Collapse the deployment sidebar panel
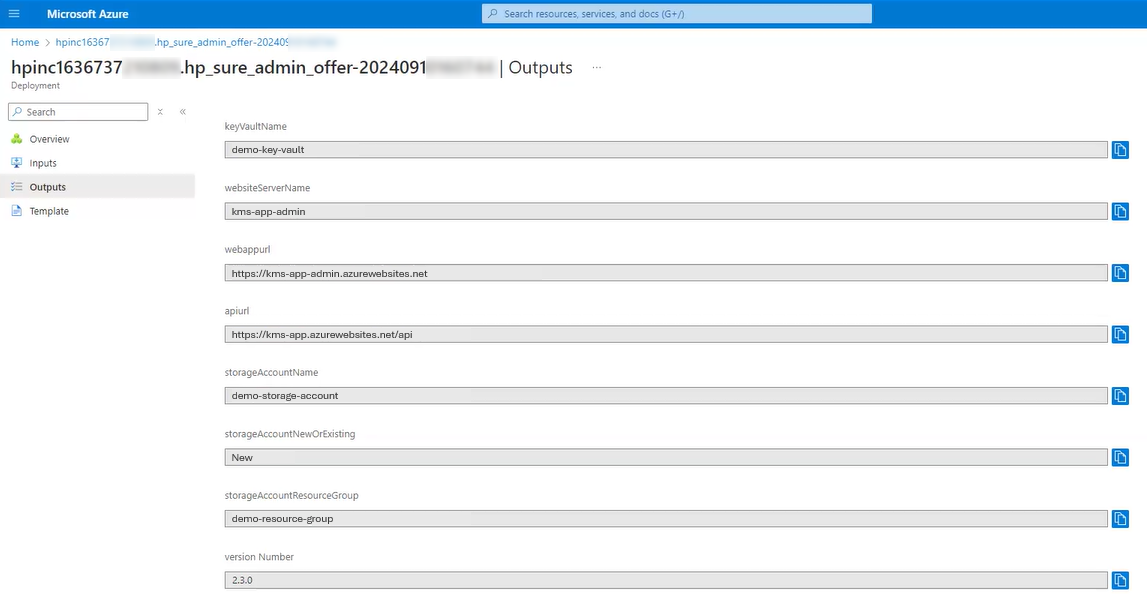 pyautogui.click(x=181, y=111)
